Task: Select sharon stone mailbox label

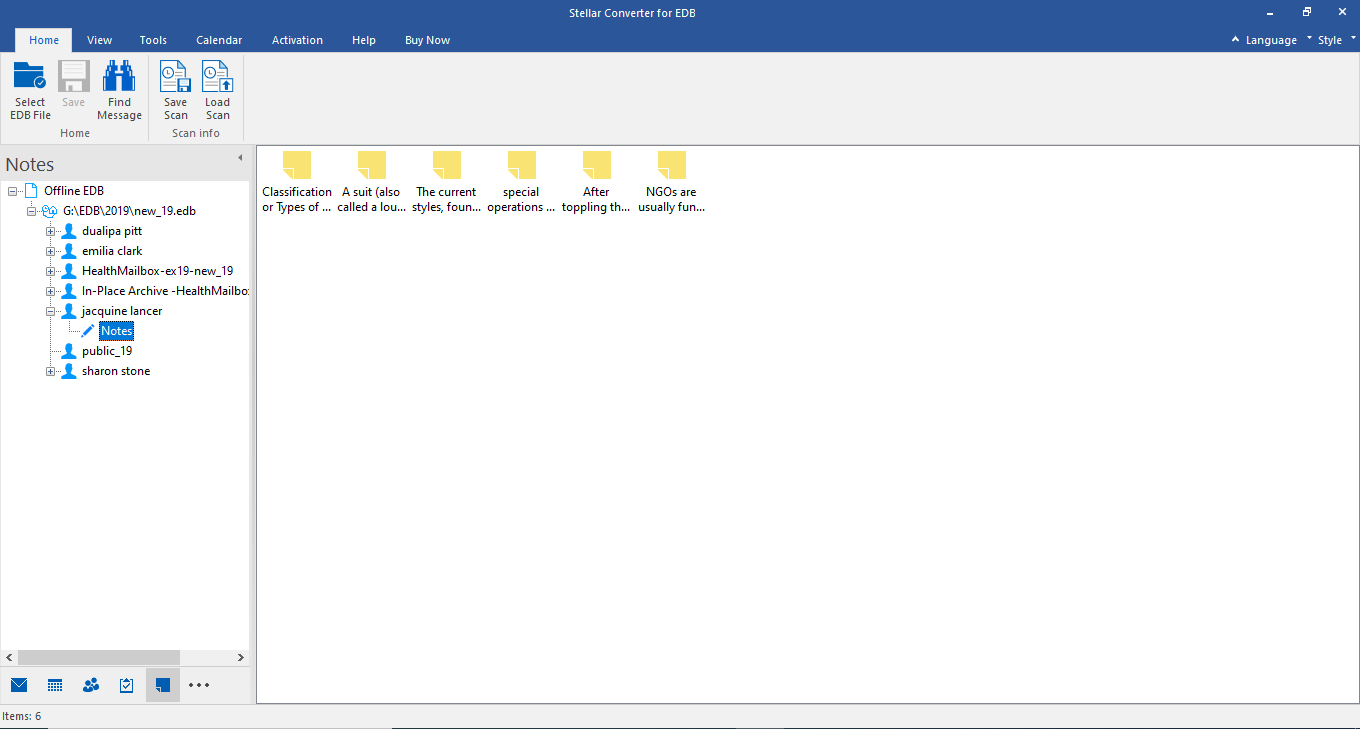Action: click(116, 371)
